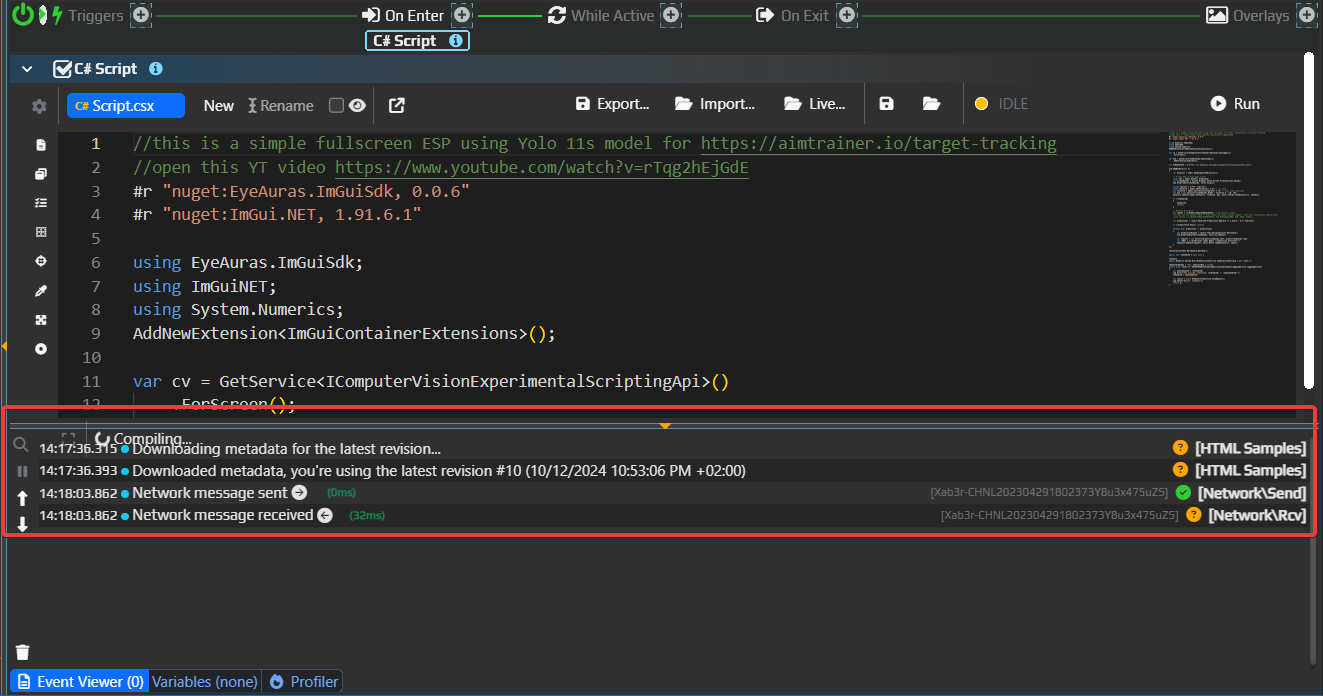
Task: Toggle the checkbox next to the eye icon
Action: pyautogui.click(x=336, y=106)
